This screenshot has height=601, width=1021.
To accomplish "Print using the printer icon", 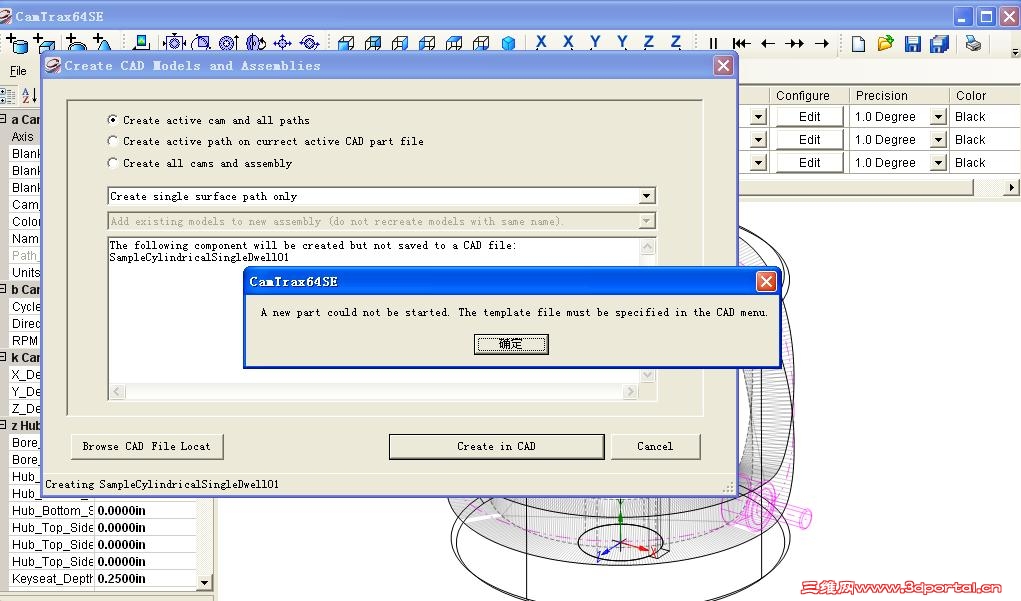I will [x=973, y=44].
